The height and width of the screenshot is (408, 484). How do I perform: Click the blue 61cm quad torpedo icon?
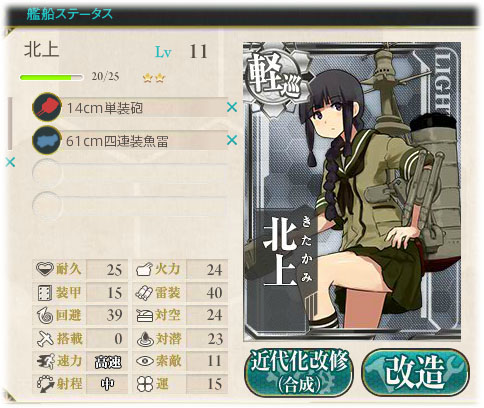[47, 140]
